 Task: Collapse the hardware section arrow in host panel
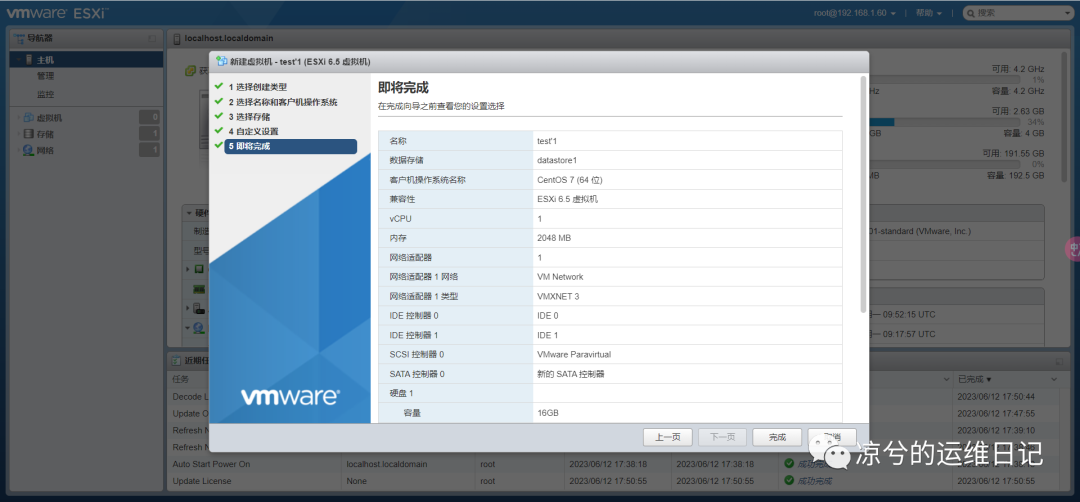click(189, 213)
